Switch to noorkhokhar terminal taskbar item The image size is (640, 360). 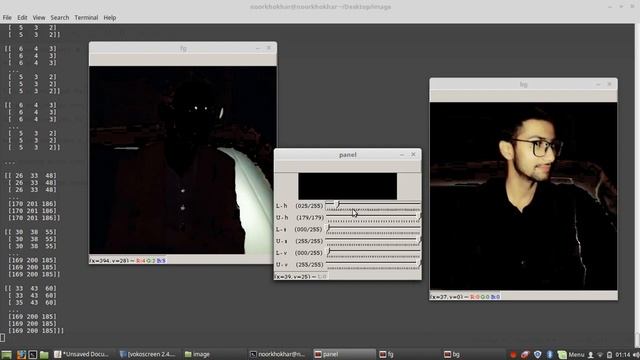(279, 354)
